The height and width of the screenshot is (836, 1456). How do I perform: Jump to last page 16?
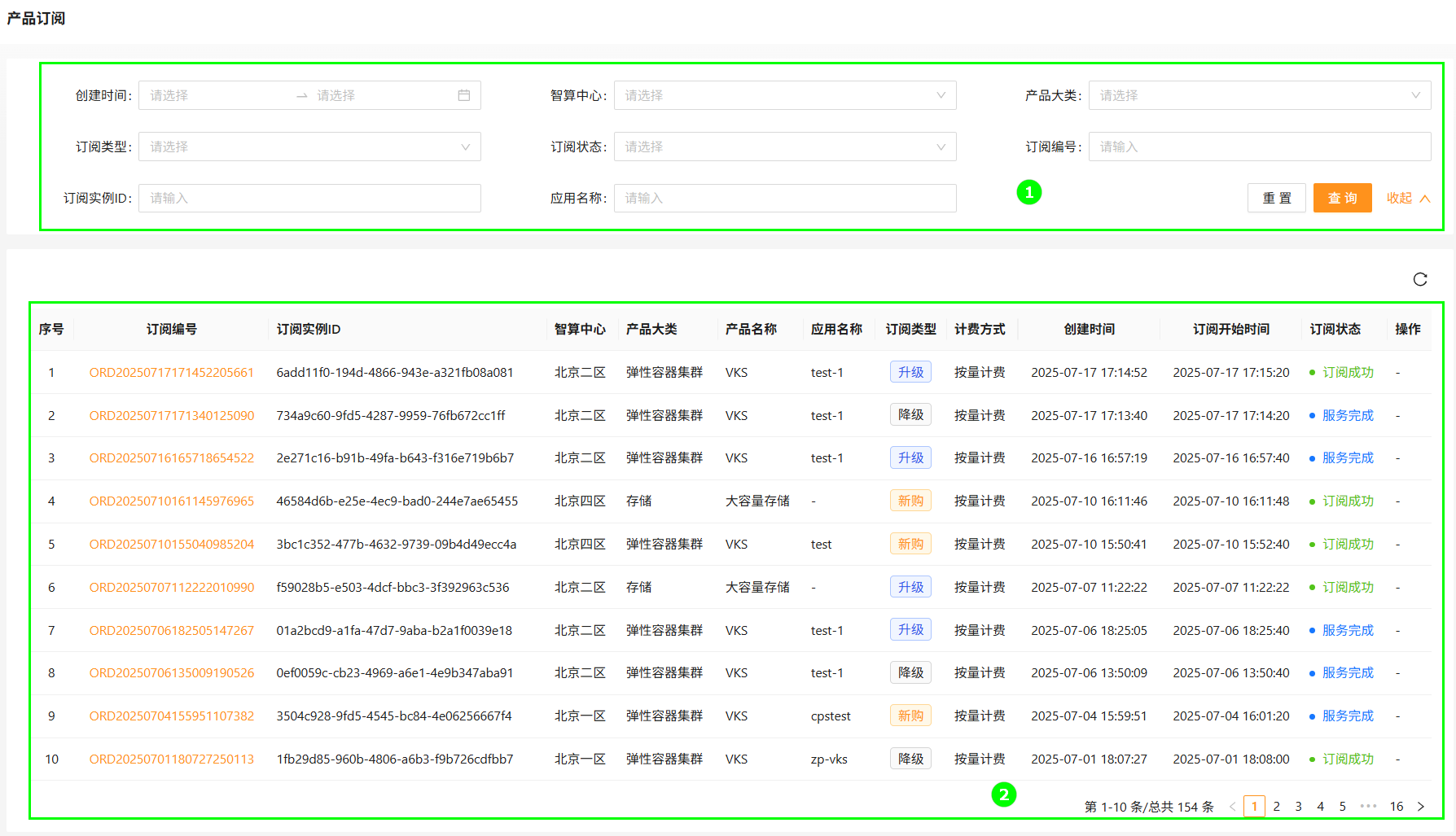click(1396, 806)
